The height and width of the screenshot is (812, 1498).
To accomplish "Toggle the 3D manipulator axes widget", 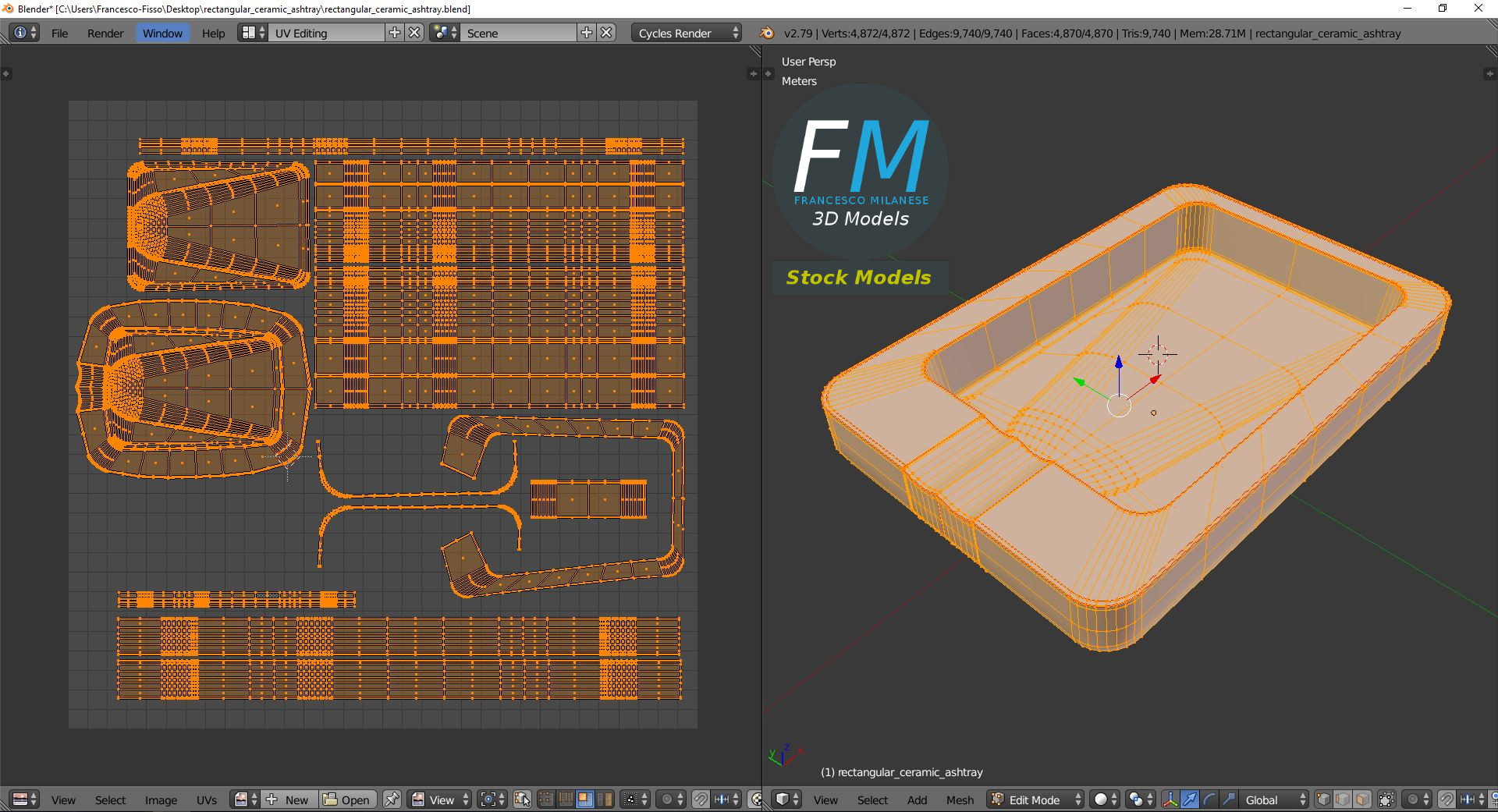I will 1170,800.
